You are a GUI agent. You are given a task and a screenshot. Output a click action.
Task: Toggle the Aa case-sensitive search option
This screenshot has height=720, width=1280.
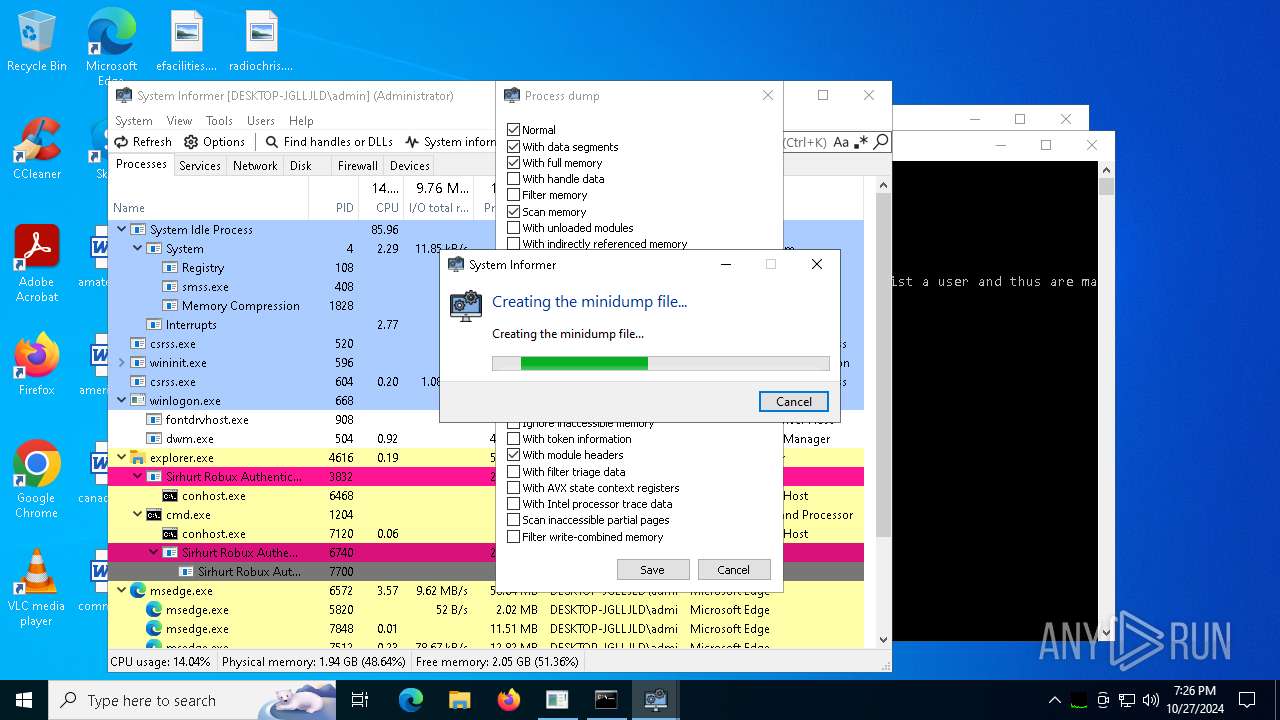point(841,142)
